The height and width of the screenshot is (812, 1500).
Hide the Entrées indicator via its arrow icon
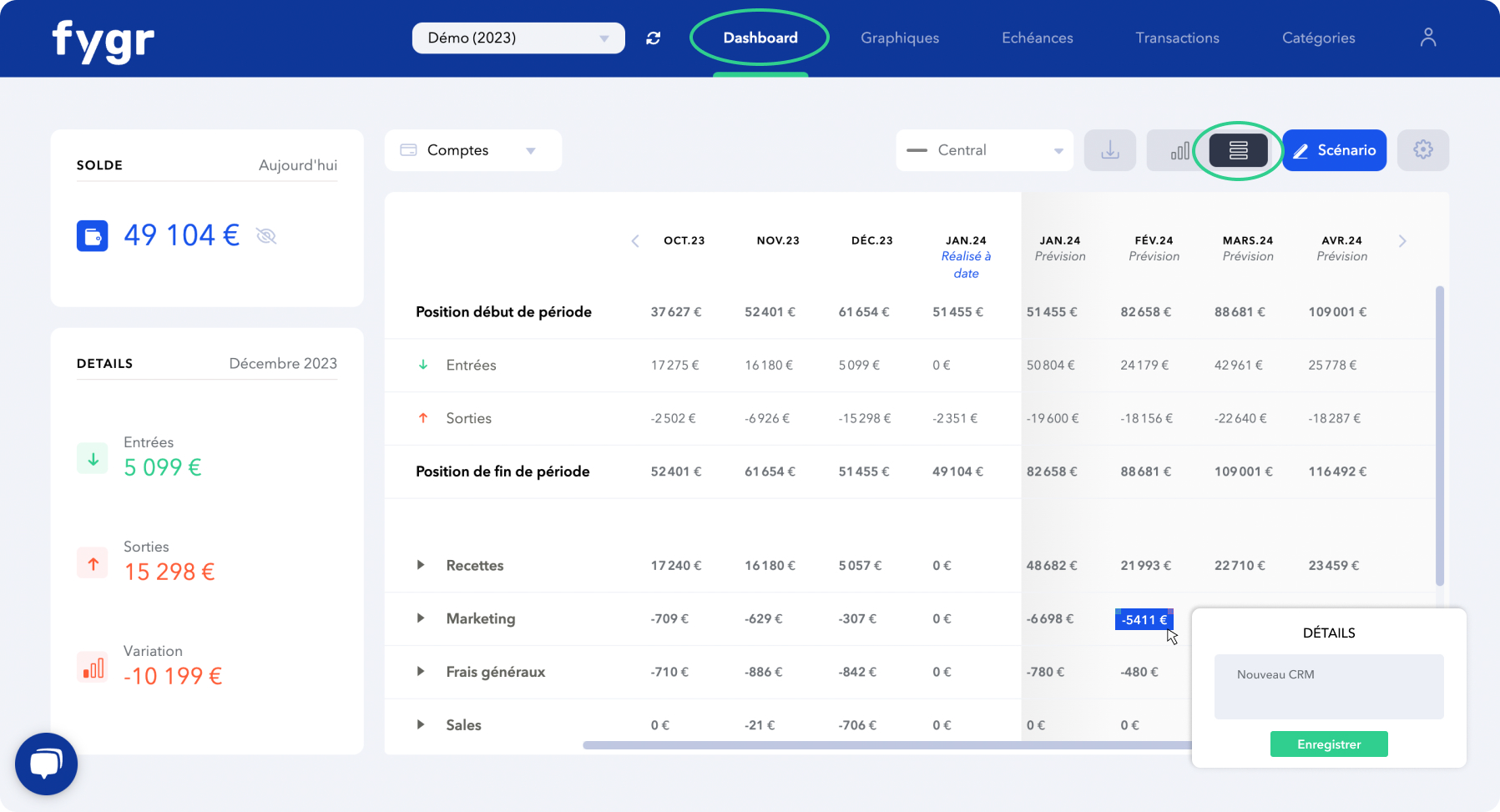click(x=93, y=458)
